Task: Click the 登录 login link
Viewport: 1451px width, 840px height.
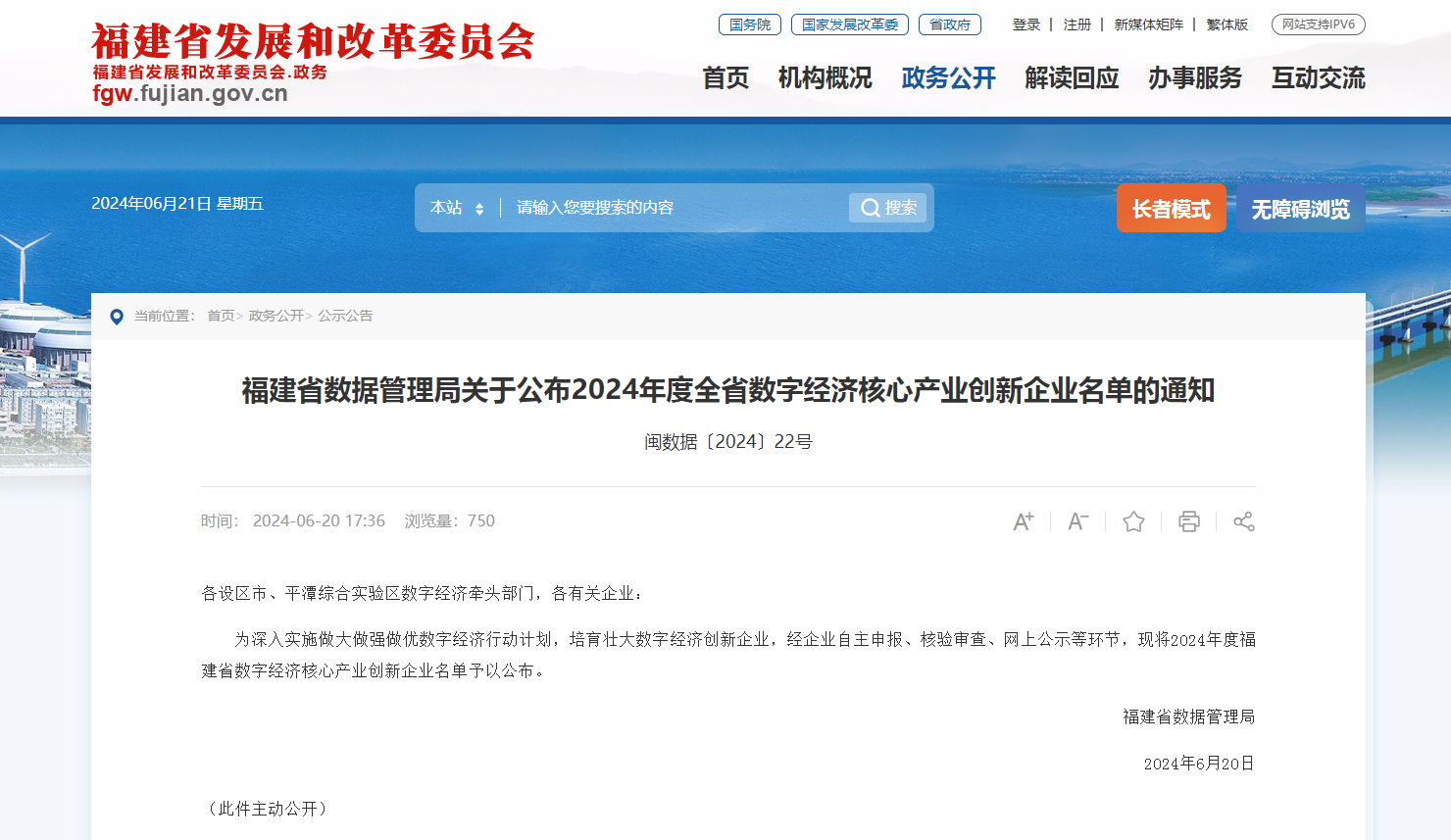Action: pyautogui.click(x=1026, y=25)
